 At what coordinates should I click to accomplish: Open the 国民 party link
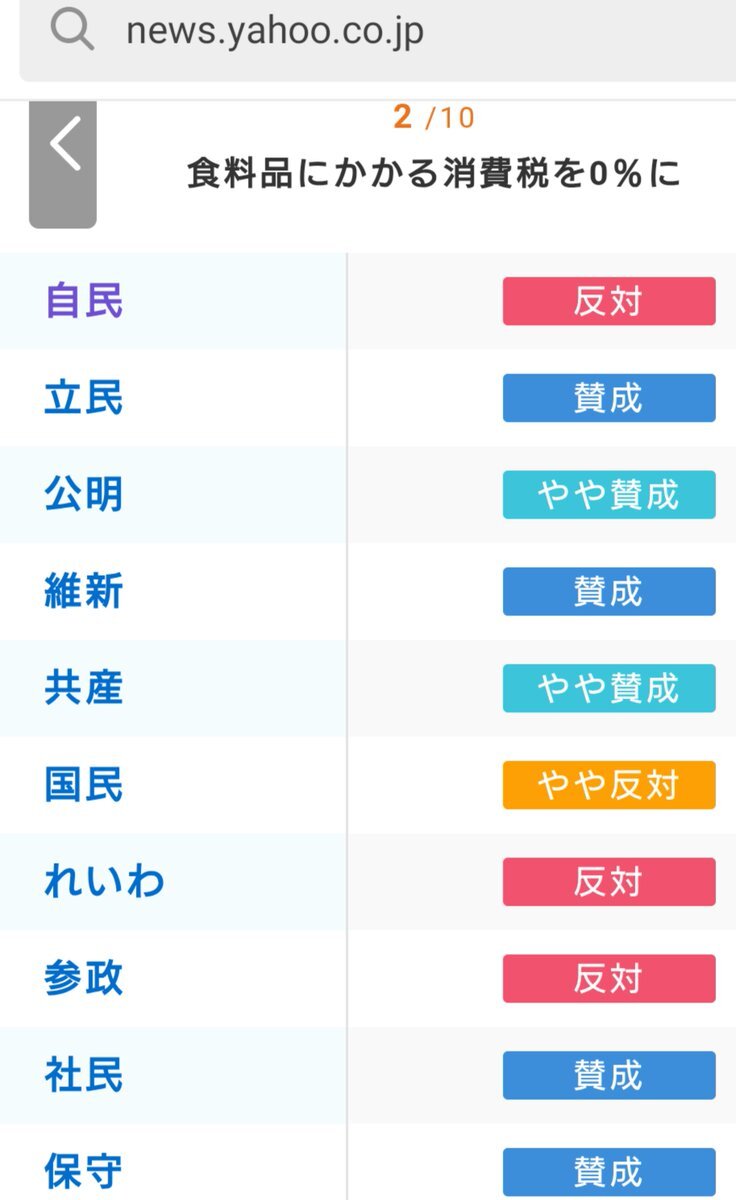pyautogui.click(x=84, y=785)
